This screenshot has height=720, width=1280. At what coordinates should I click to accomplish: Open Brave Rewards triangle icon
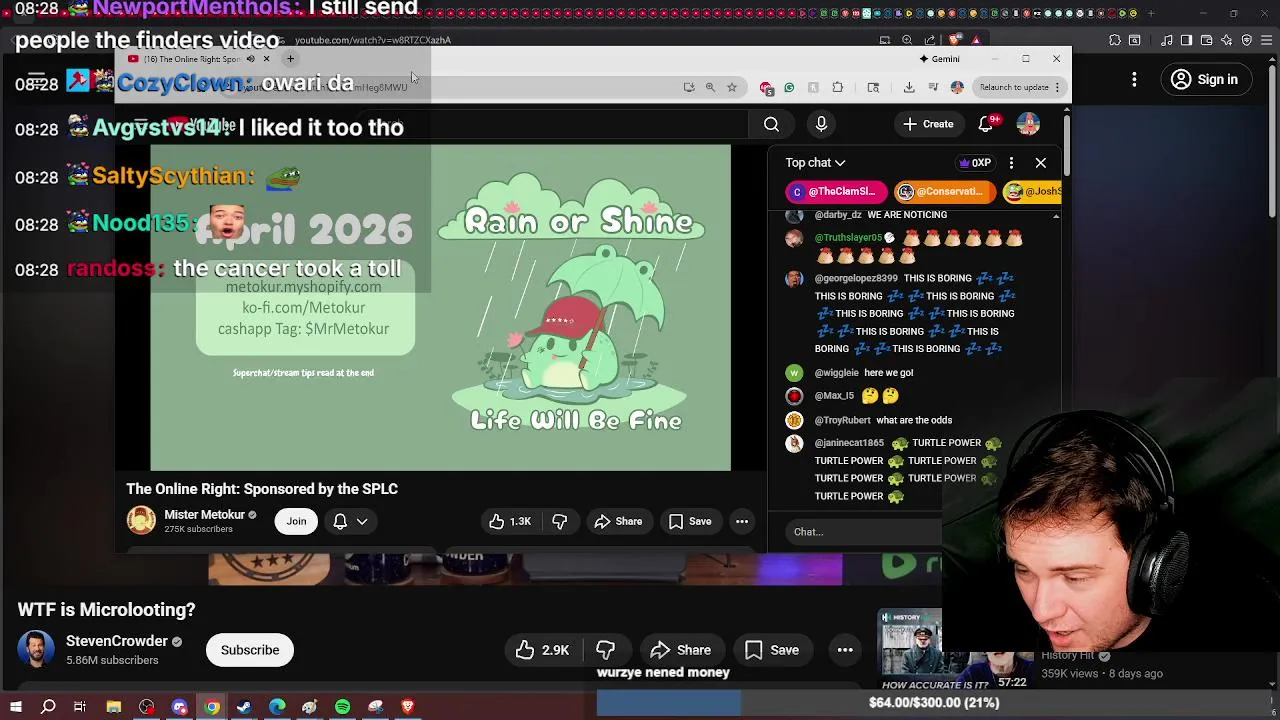(975, 40)
